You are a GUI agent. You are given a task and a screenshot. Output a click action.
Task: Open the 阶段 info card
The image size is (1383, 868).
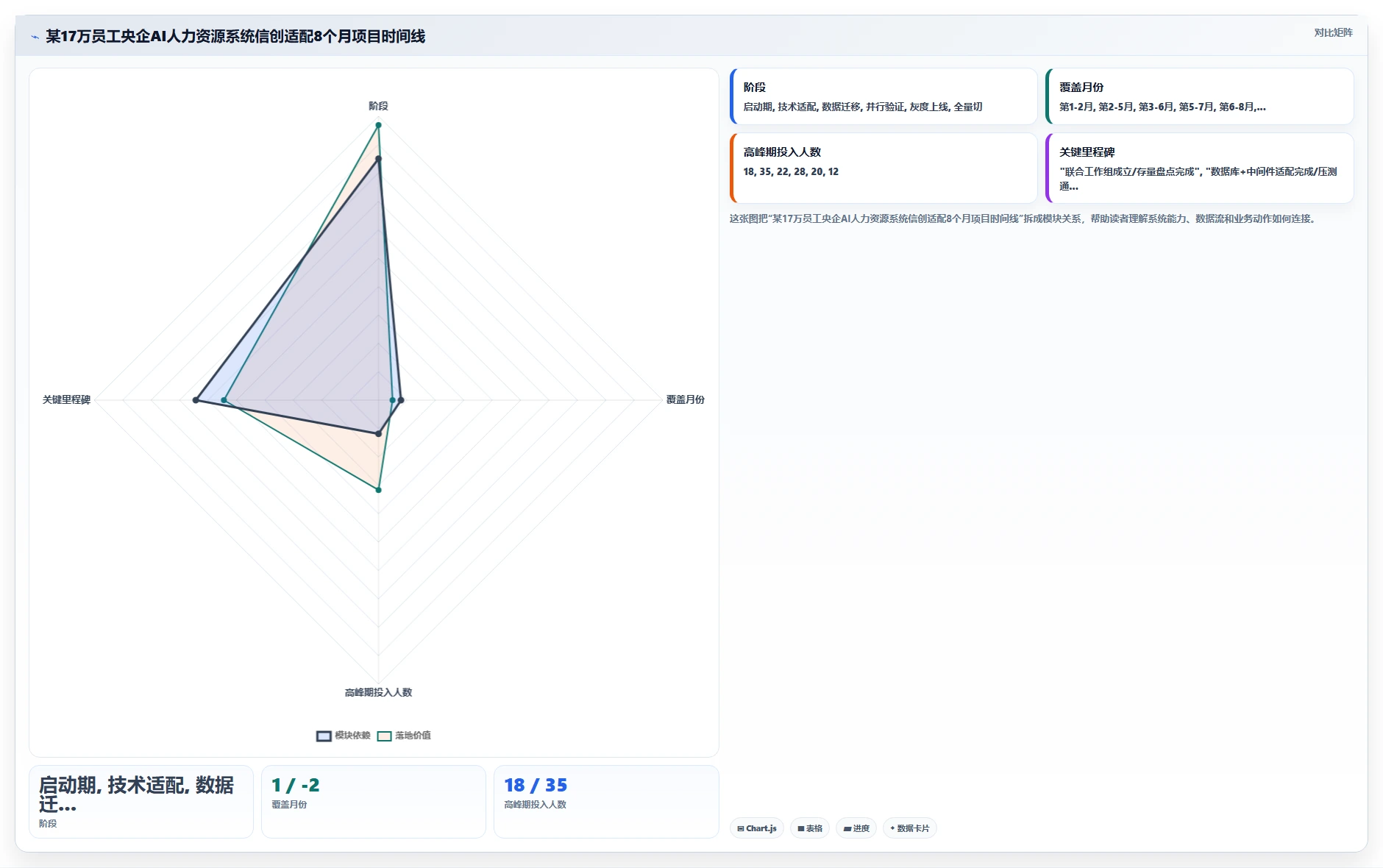coord(884,96)
